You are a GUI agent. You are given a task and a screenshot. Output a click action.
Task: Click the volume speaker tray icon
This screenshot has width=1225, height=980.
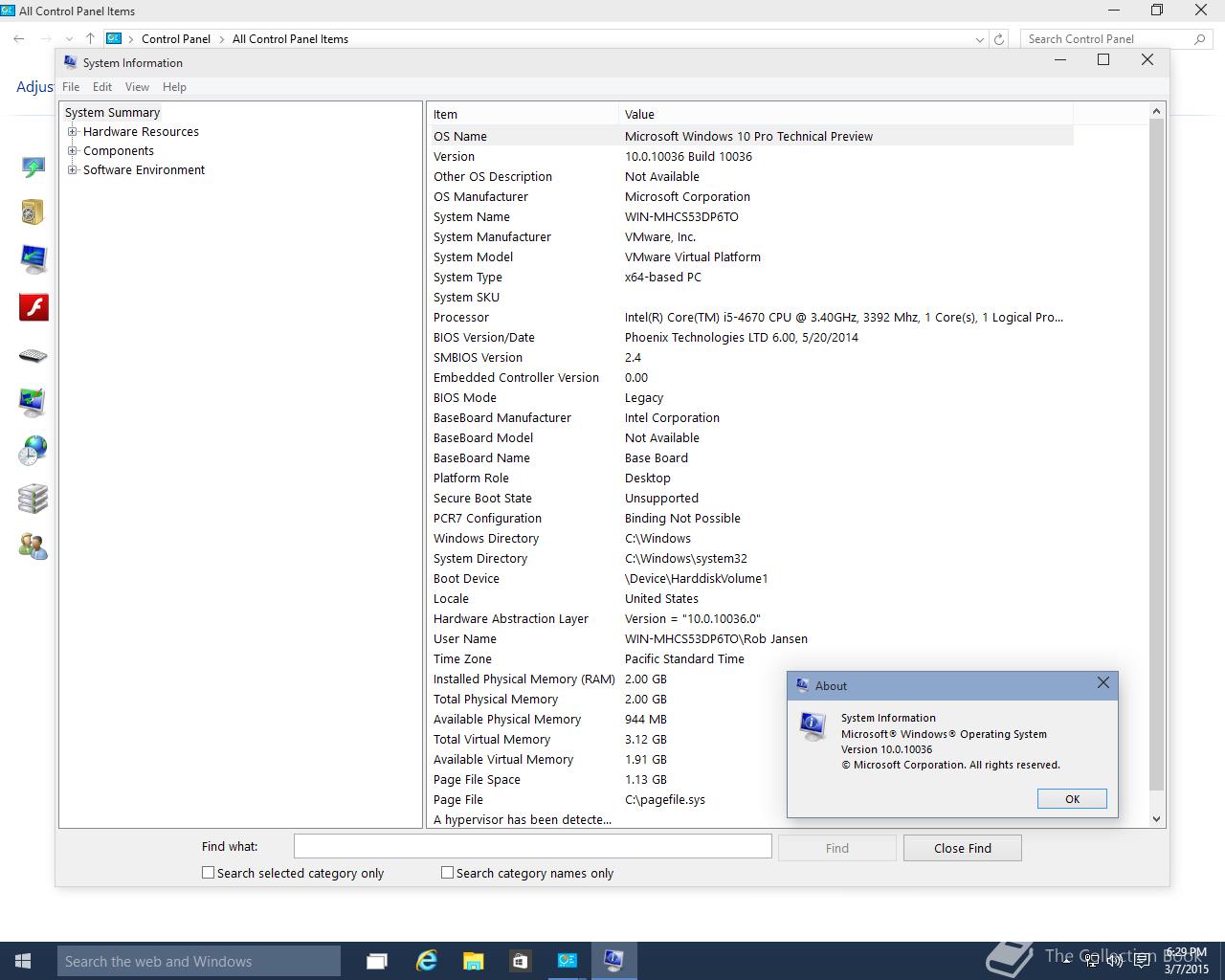point(1115,962)
